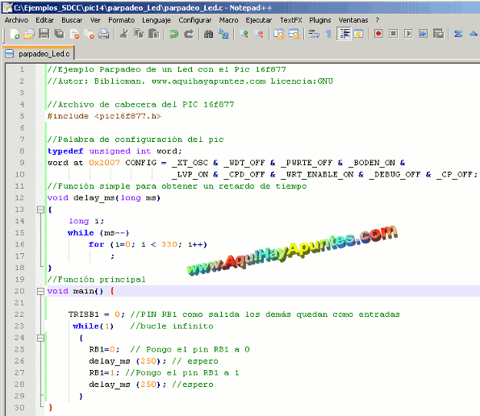Viewport: 480px width, 416px height.
Task: Start macro recording with red dot icon
Action: (x=378, y=34)
